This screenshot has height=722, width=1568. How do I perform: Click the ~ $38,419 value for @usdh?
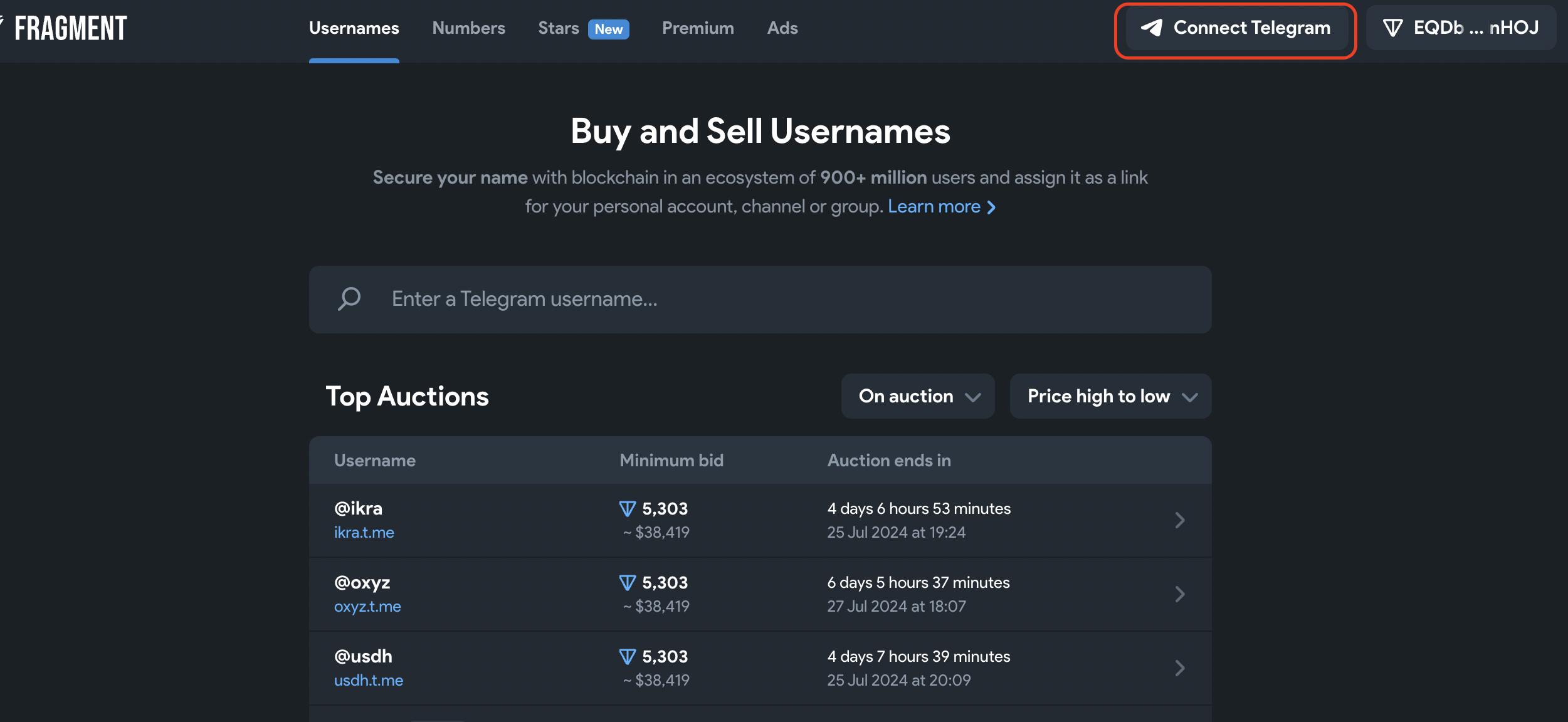[x=656, y=680]
